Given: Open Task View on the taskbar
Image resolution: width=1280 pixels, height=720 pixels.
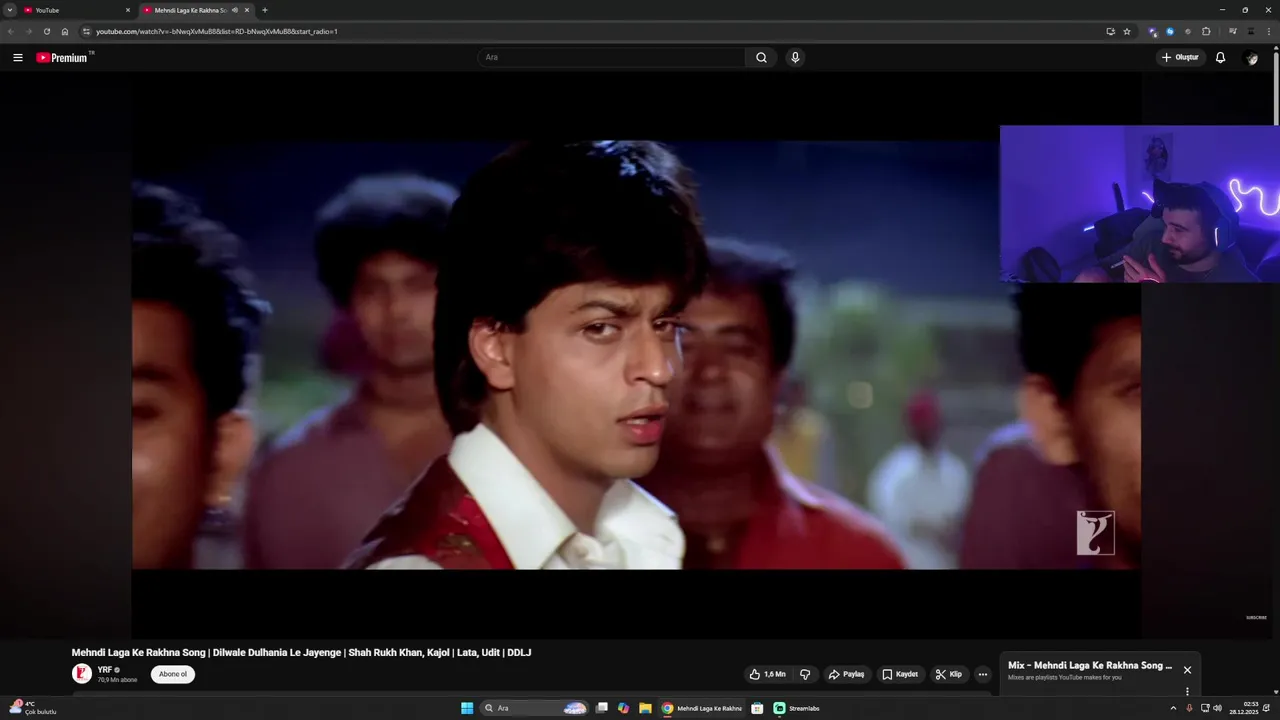Looking at the screenshot, I should pyautogui.click(x=602, y=708).
